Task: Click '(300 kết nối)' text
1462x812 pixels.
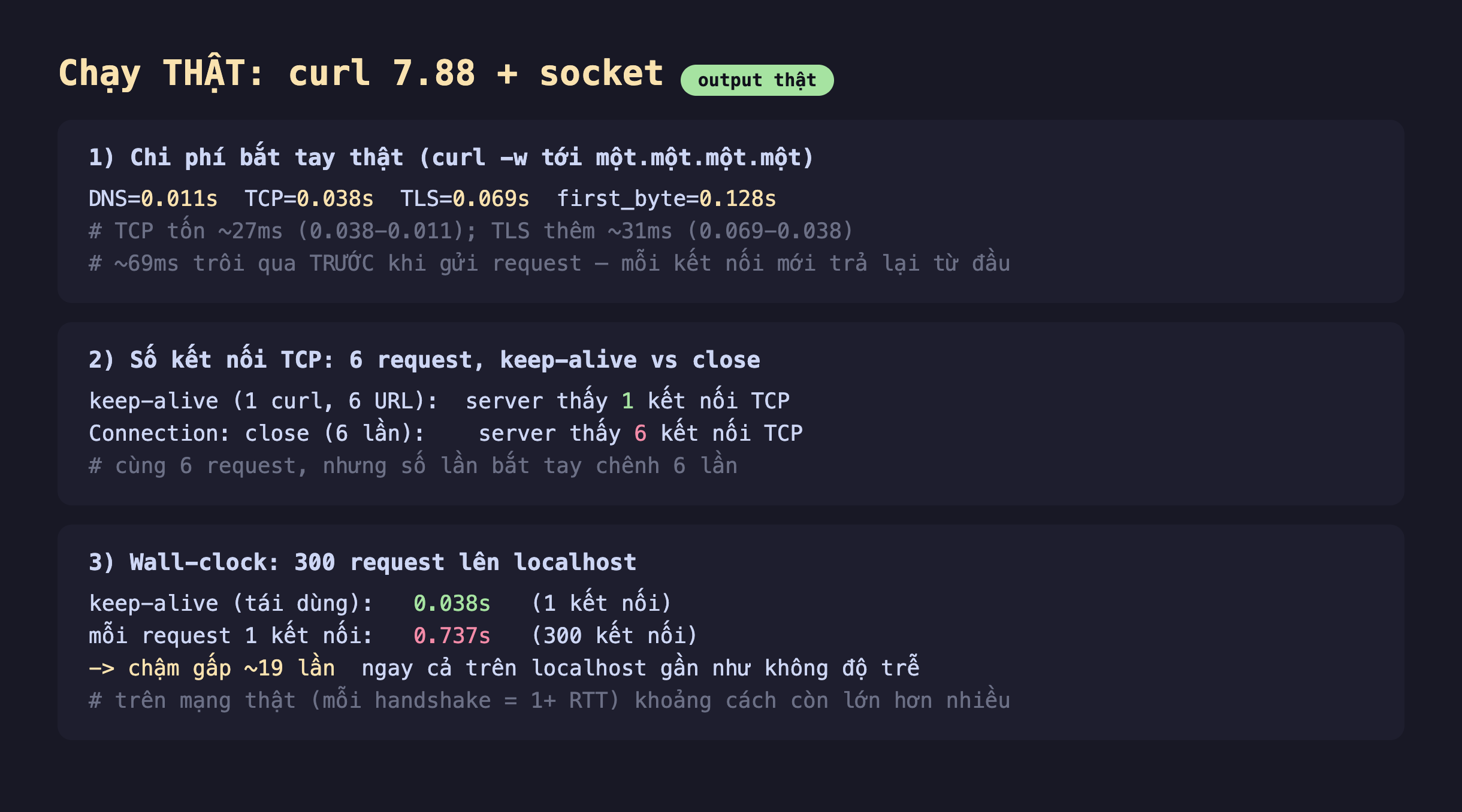Action: (x=614, y=636)
